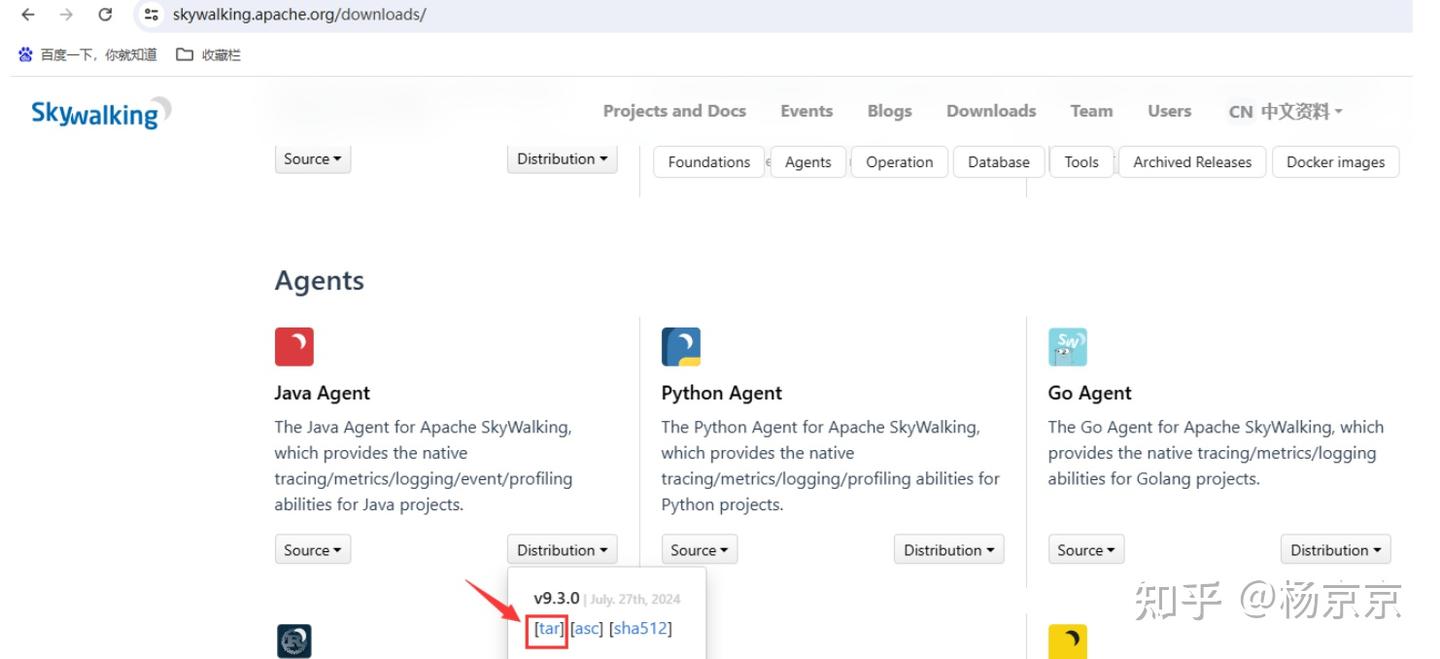
Task: Reload the page with refresh icon
Action: click(105, 15)
